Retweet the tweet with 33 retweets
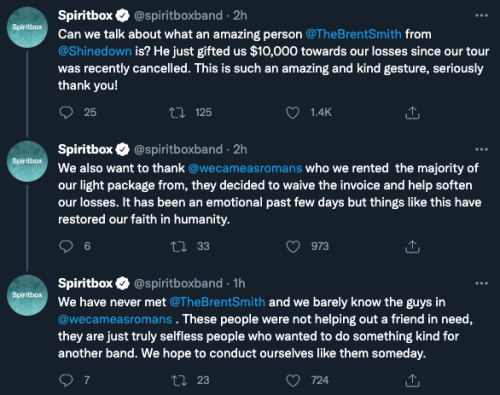500x395 pixels. click(x=179, y=246)
